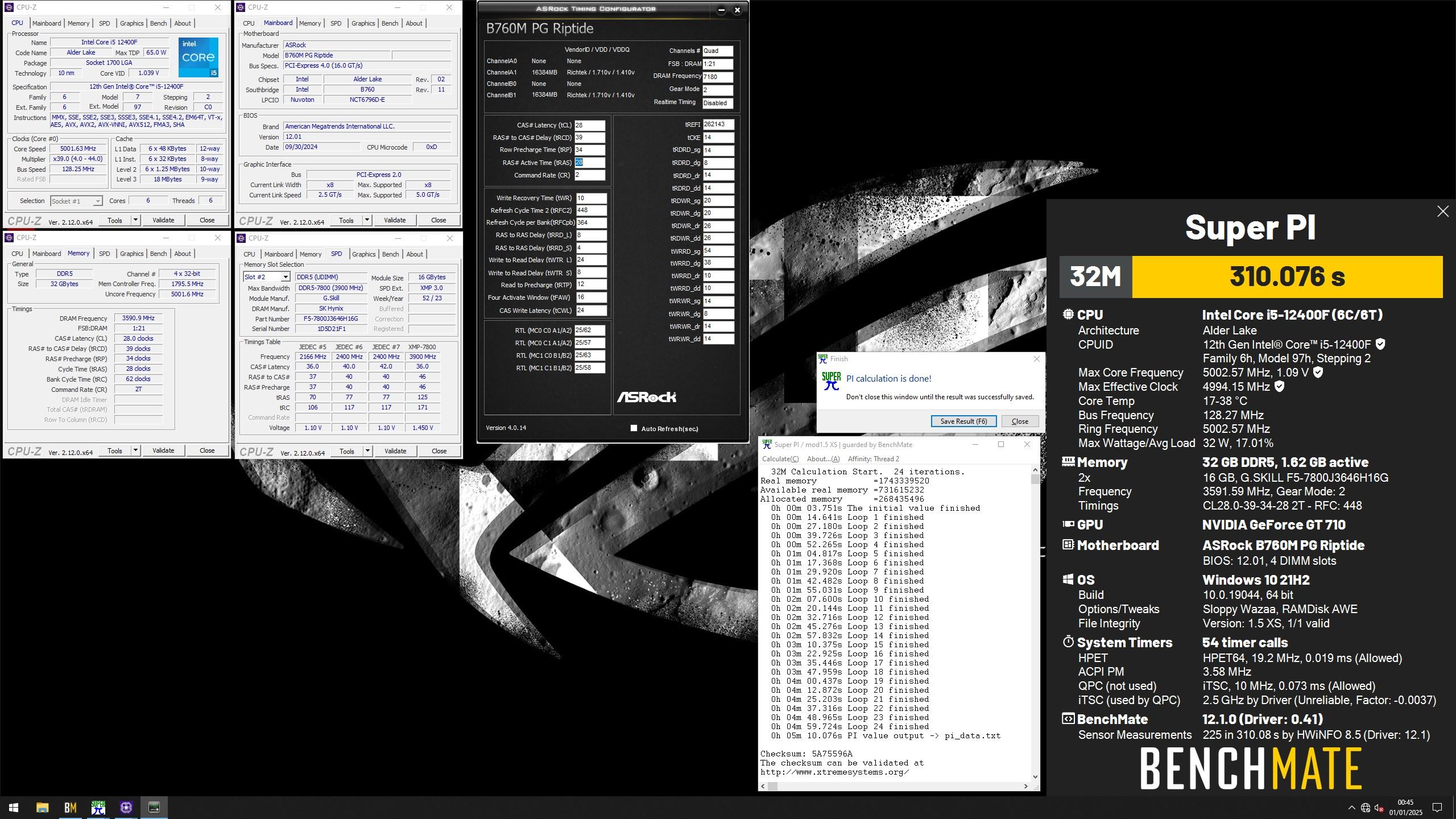Viewport: 1456px width, 819px height.
Task: Open the notification center icon
Action: pos(1437,808)
